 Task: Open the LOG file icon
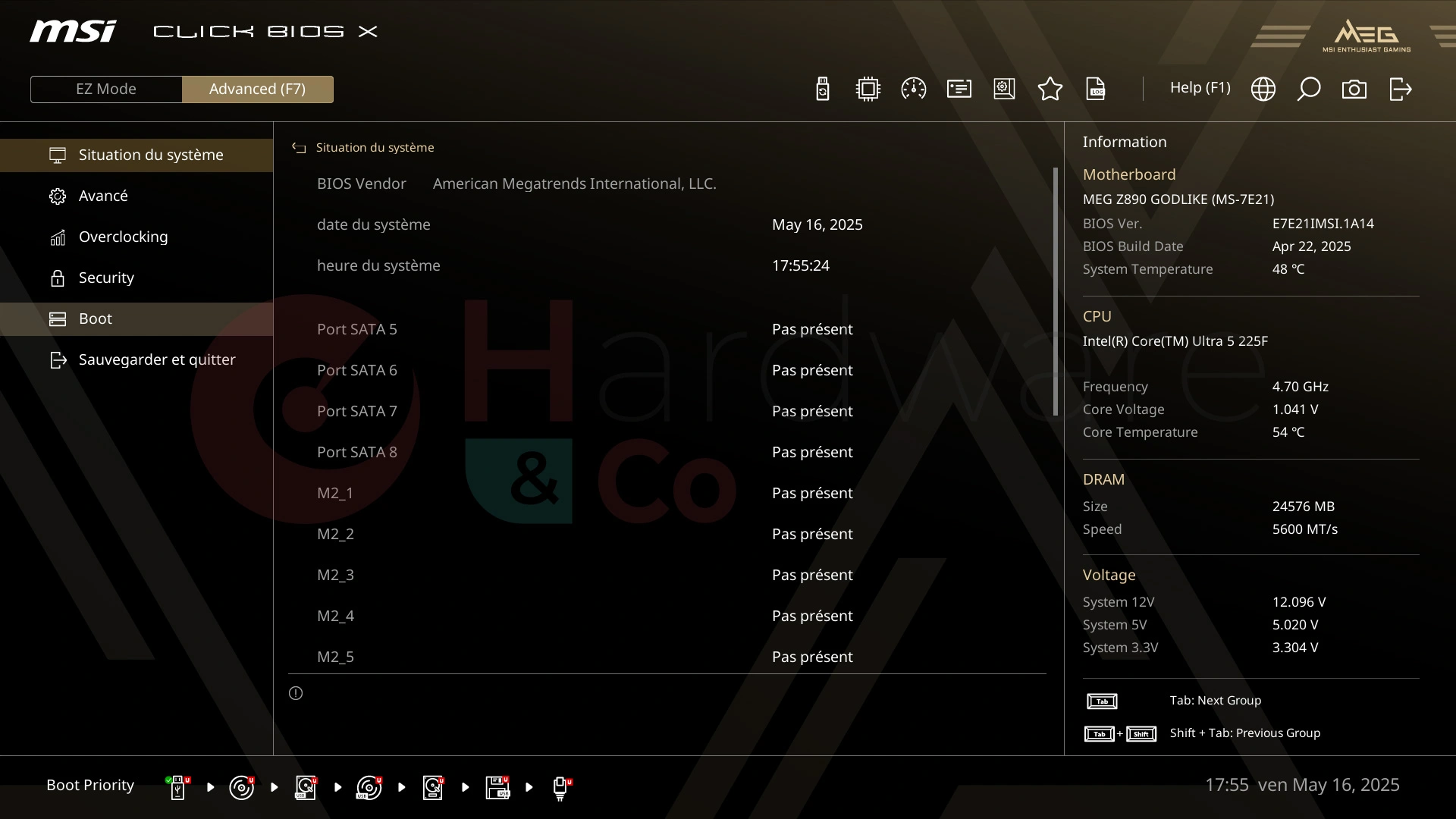click(1096, 89)
